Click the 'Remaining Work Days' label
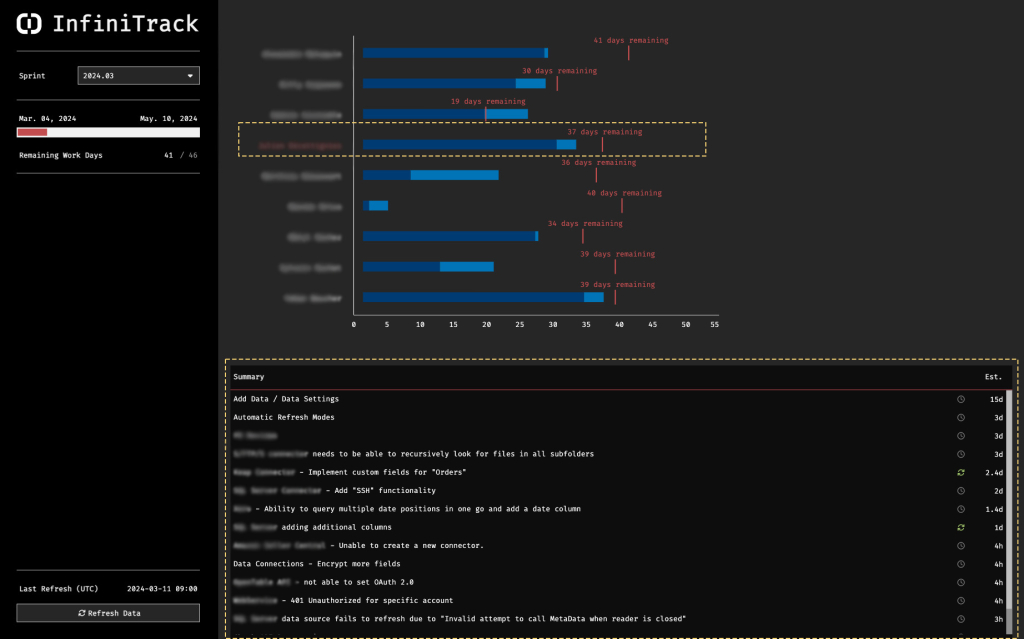The height and width of the screenshot is (639, 1024). [61, 156]
